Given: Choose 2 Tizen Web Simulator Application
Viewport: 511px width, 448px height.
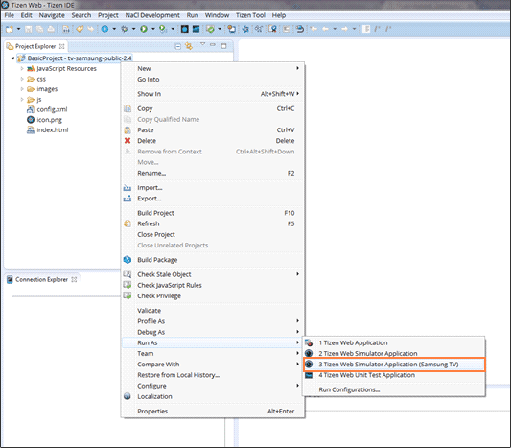Looking at the screenshot, I should coord(394,353).
